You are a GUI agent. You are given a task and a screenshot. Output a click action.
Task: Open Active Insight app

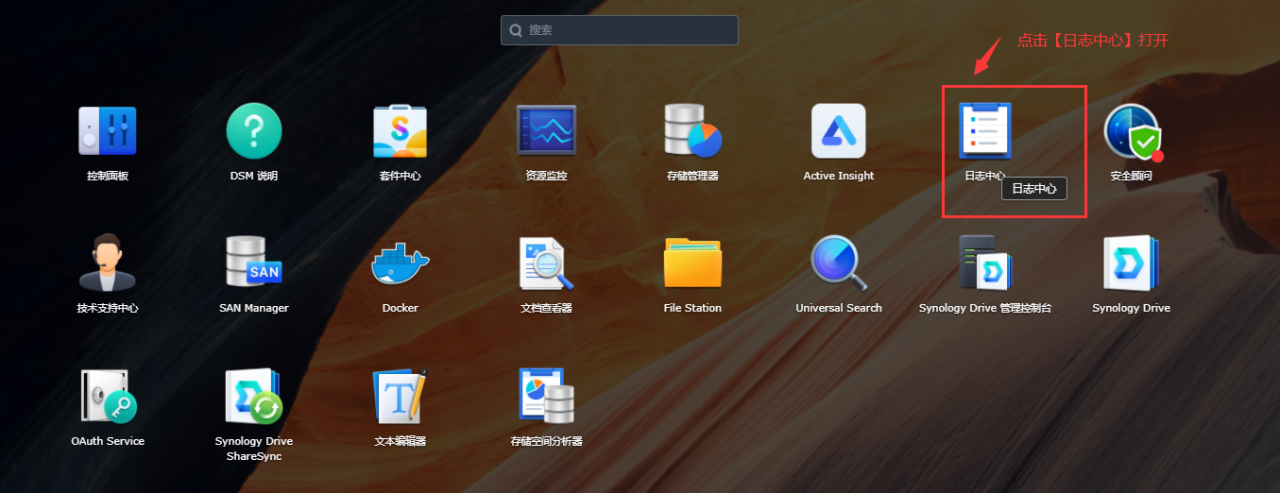coord(838,131)
